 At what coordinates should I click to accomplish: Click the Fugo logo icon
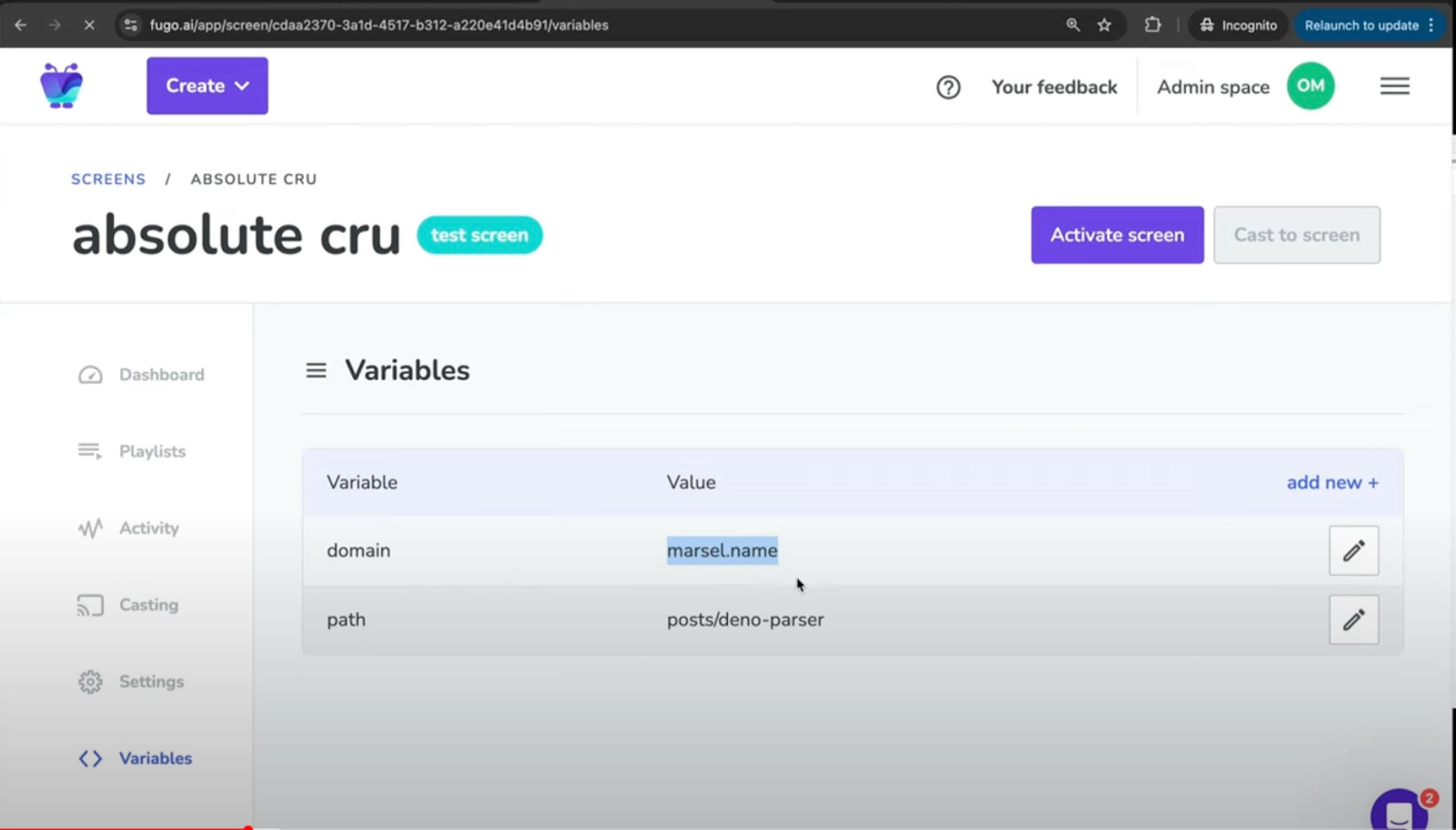61,86
